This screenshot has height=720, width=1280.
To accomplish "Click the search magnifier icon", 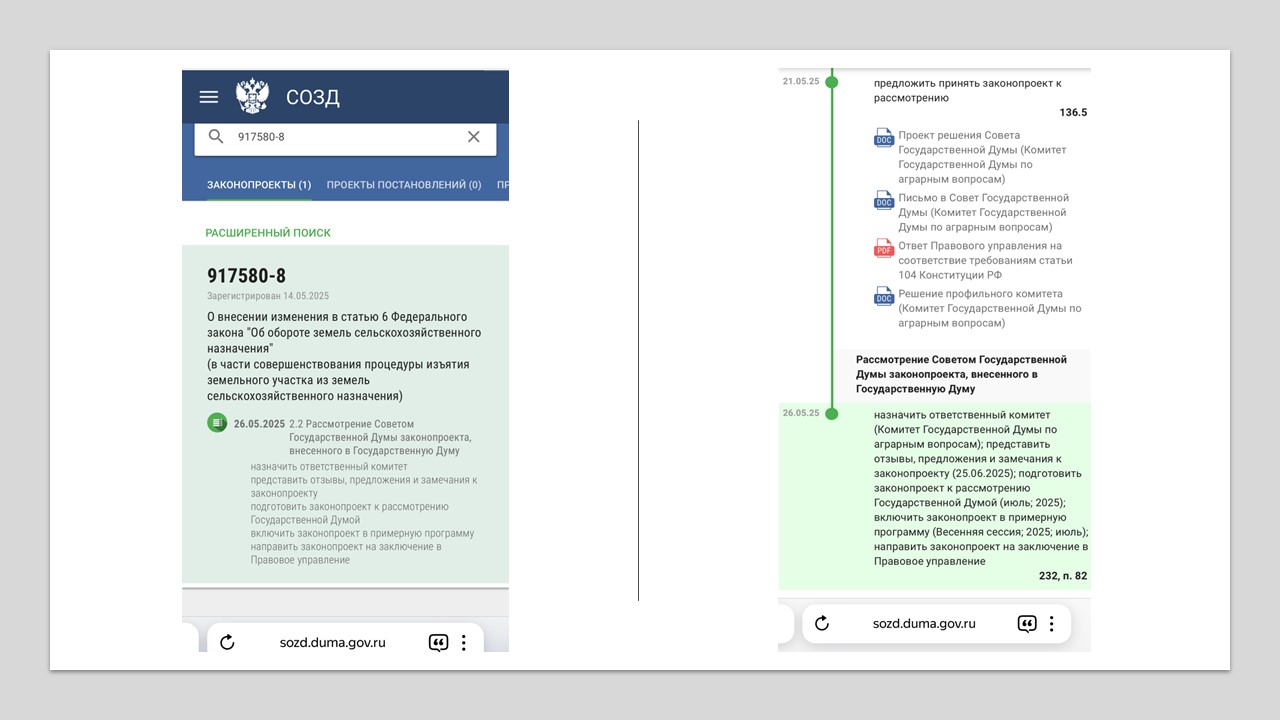I will point(216,137).
